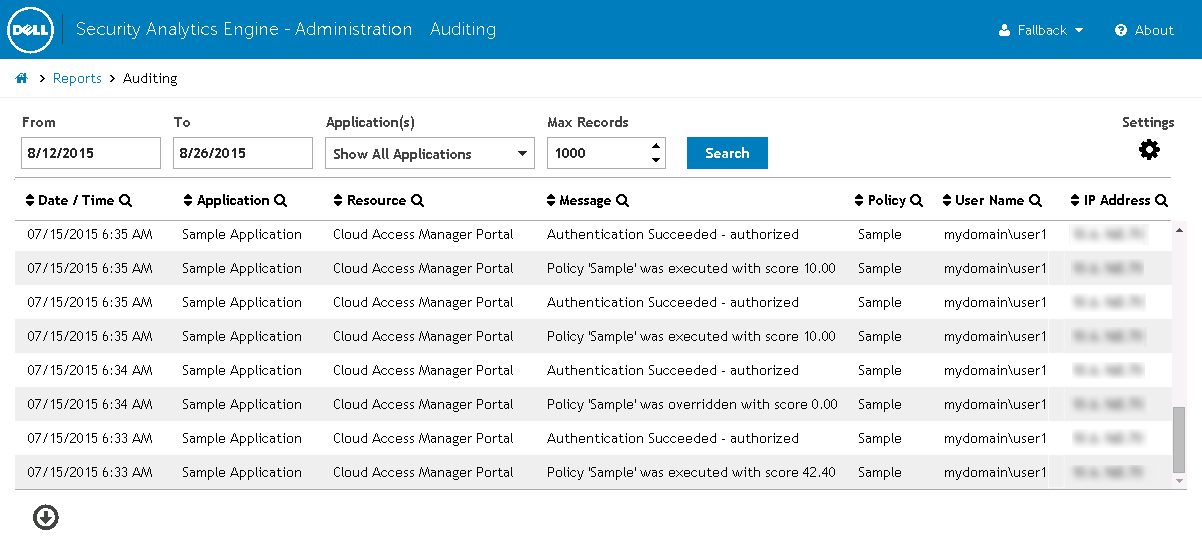Open the search filter for User Name column

pos(1035,201)
